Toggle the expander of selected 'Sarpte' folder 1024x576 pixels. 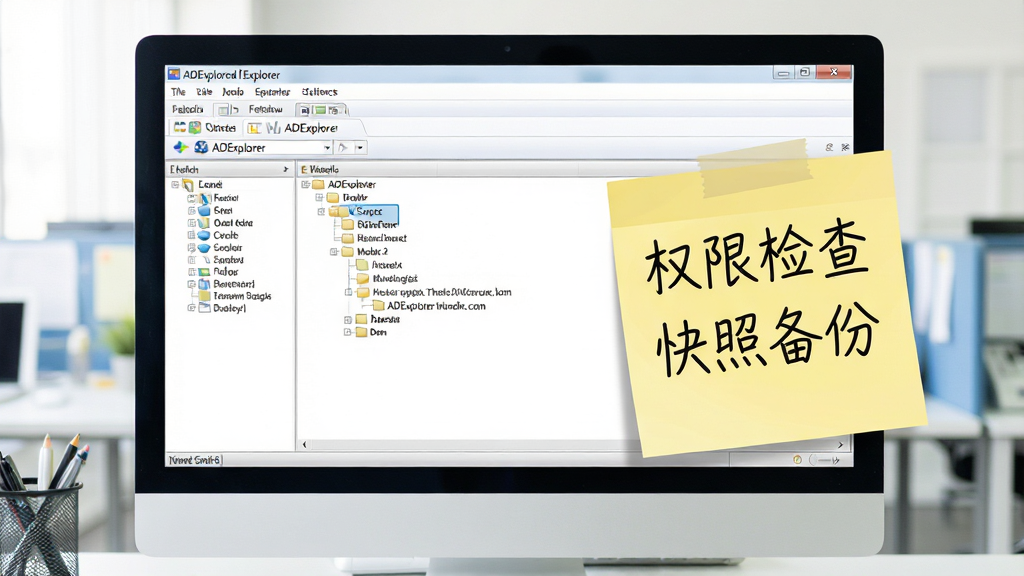click(321, 212)
